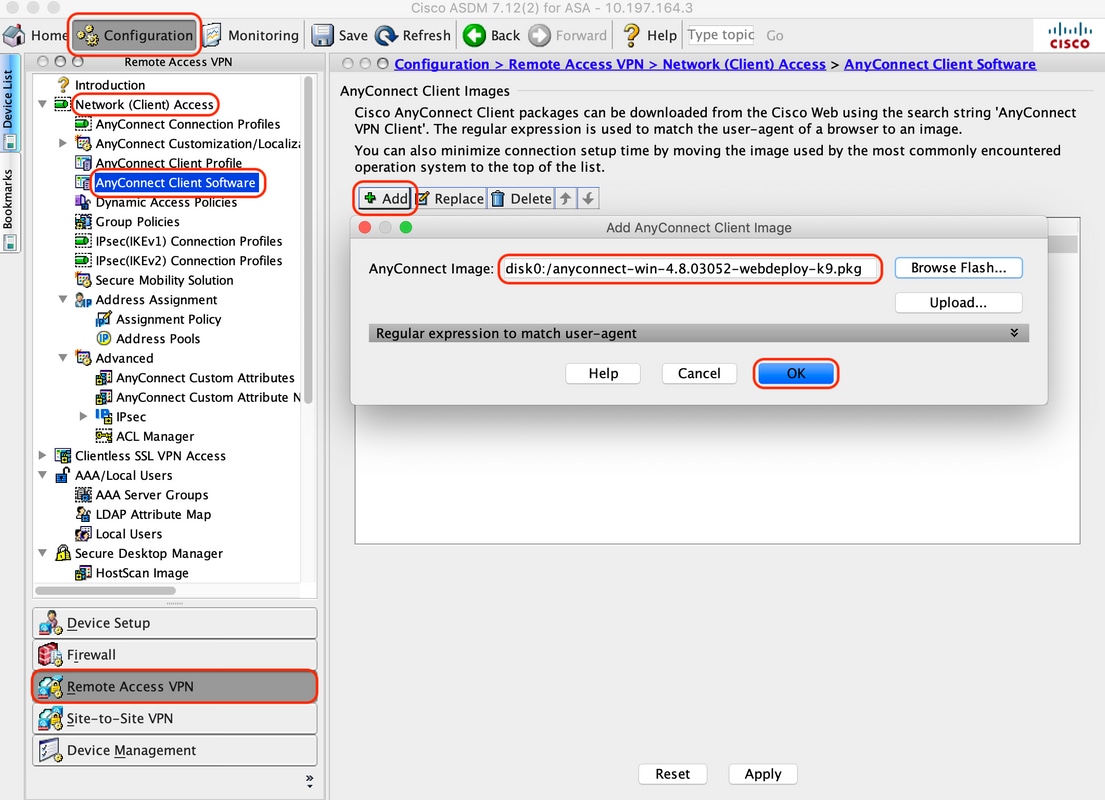Click the grey Forward arrow icon

(x=539, y=35)
